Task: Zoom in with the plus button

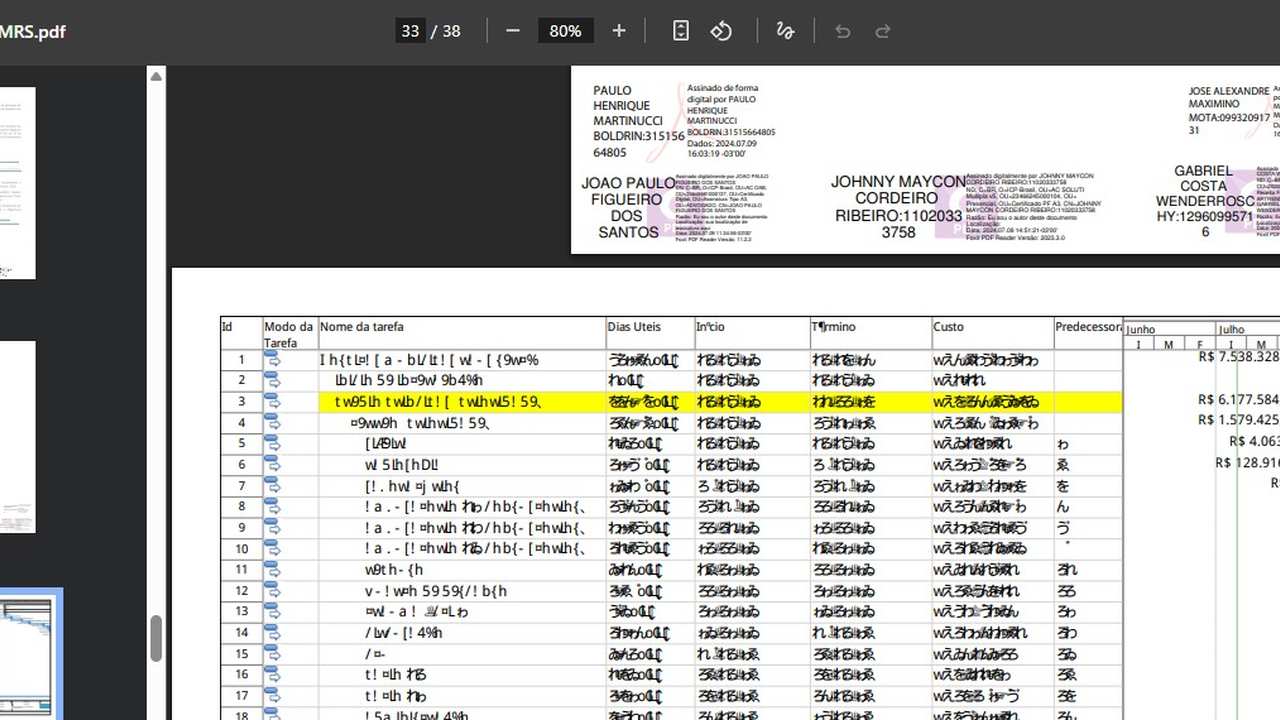Action: pyautogui.click(x=619, y=31)
